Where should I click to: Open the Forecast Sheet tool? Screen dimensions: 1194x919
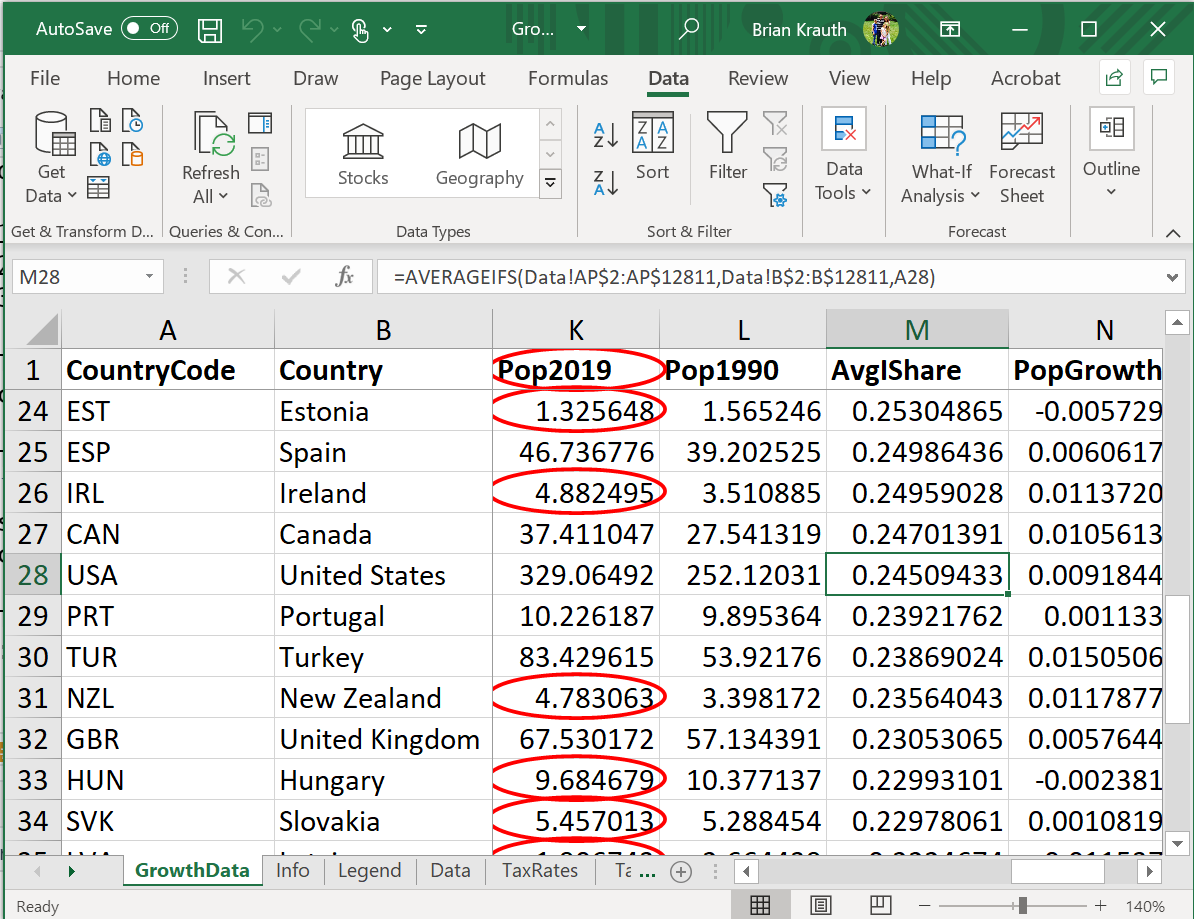pyautogui.click(x=1021, y=158)
